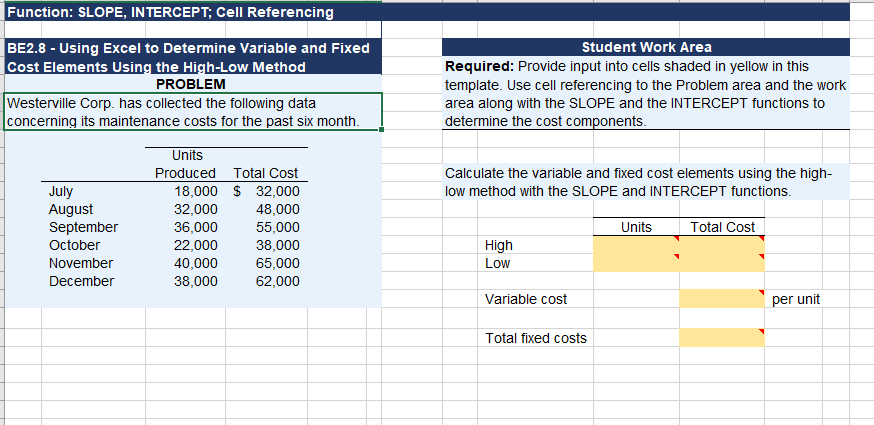This screenshot has height=425, width=874.
Task: Click the August row label
Action: coord(71,209)
